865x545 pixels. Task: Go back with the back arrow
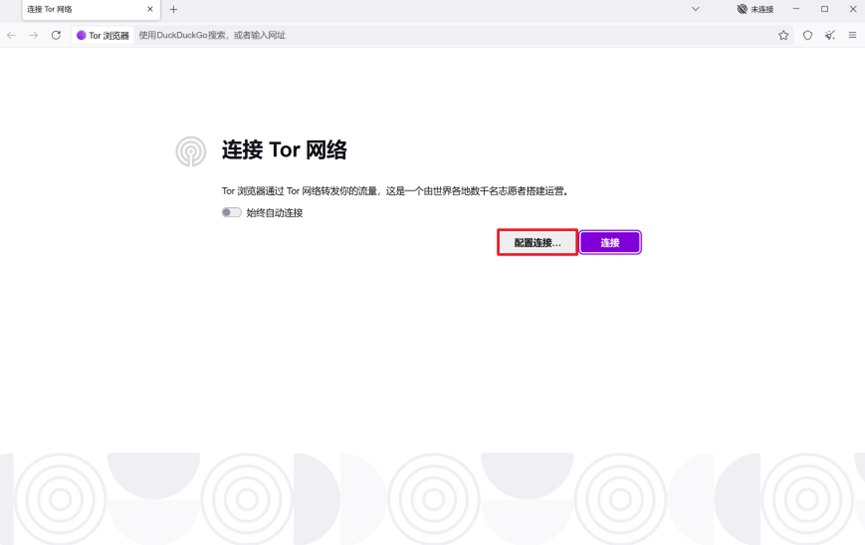tap(12, 35)
